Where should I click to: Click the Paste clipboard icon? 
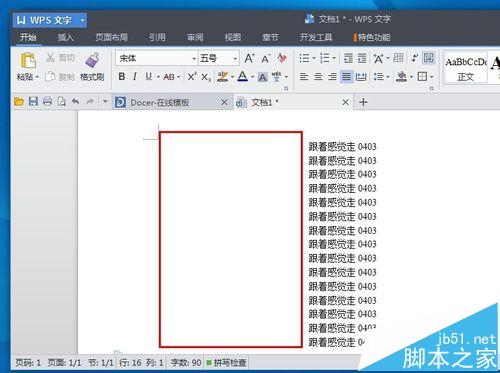[x=28, y=61]
